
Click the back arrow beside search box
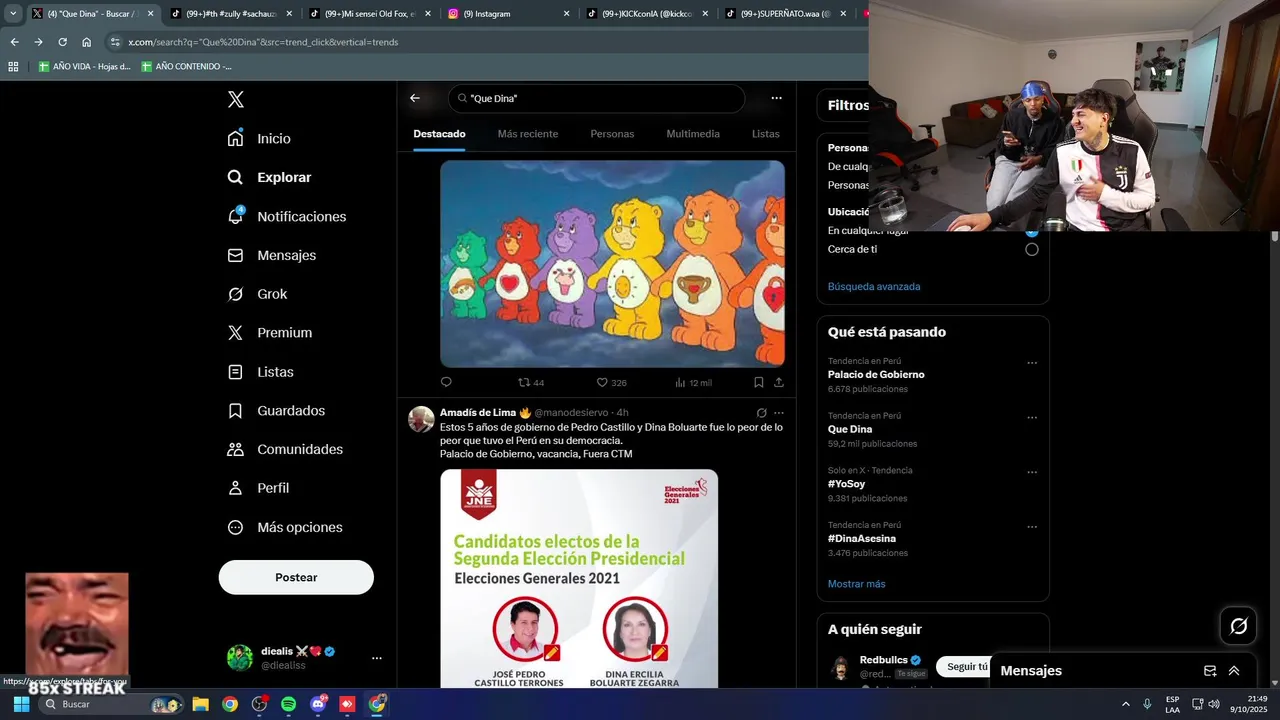415,98
